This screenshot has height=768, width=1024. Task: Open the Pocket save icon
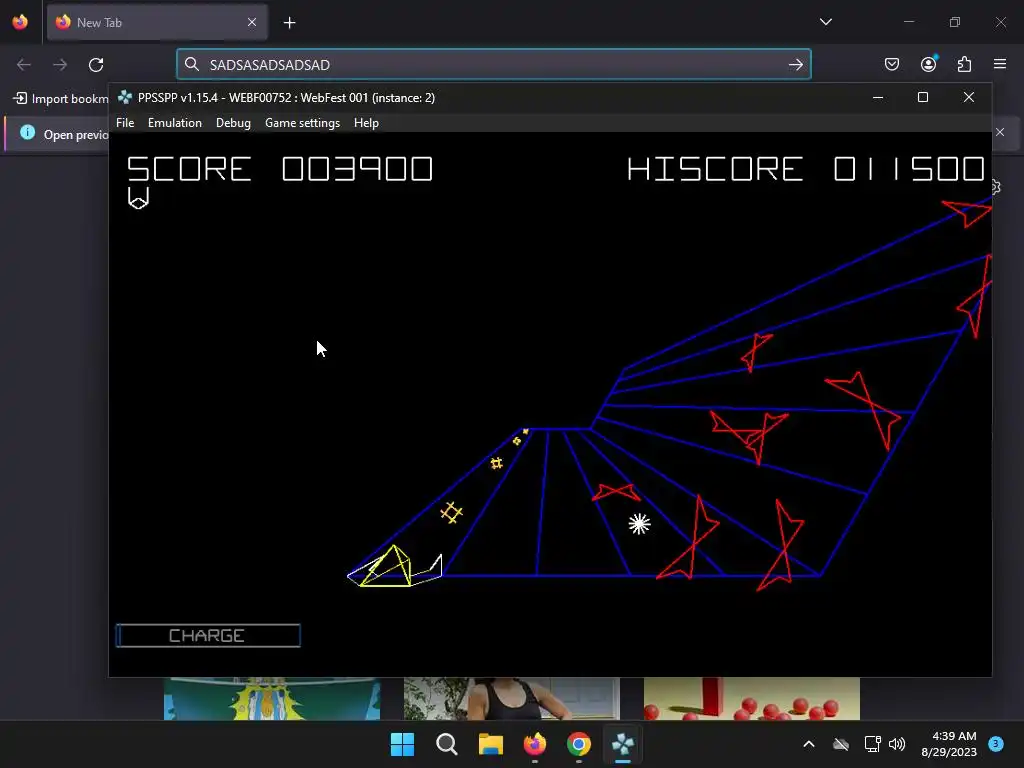pos(891,64)
